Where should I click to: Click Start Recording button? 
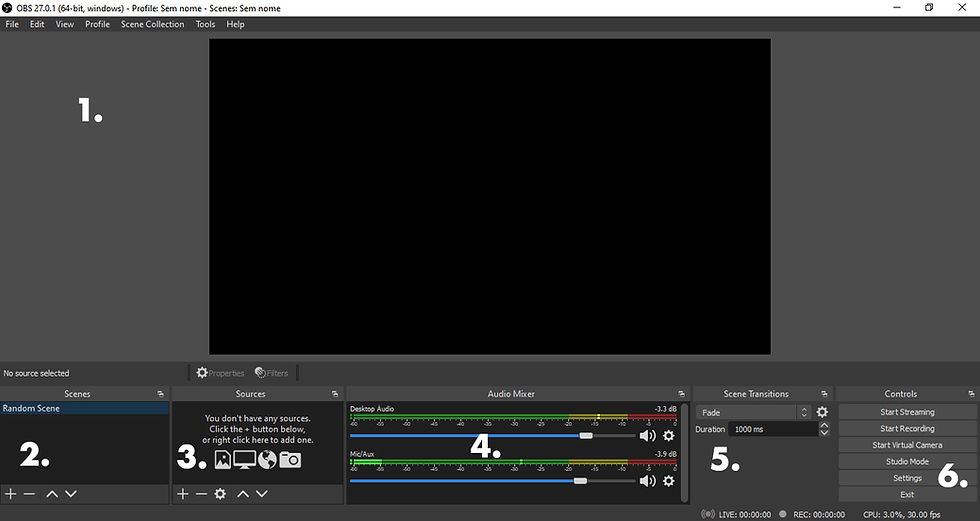point(908,429)
